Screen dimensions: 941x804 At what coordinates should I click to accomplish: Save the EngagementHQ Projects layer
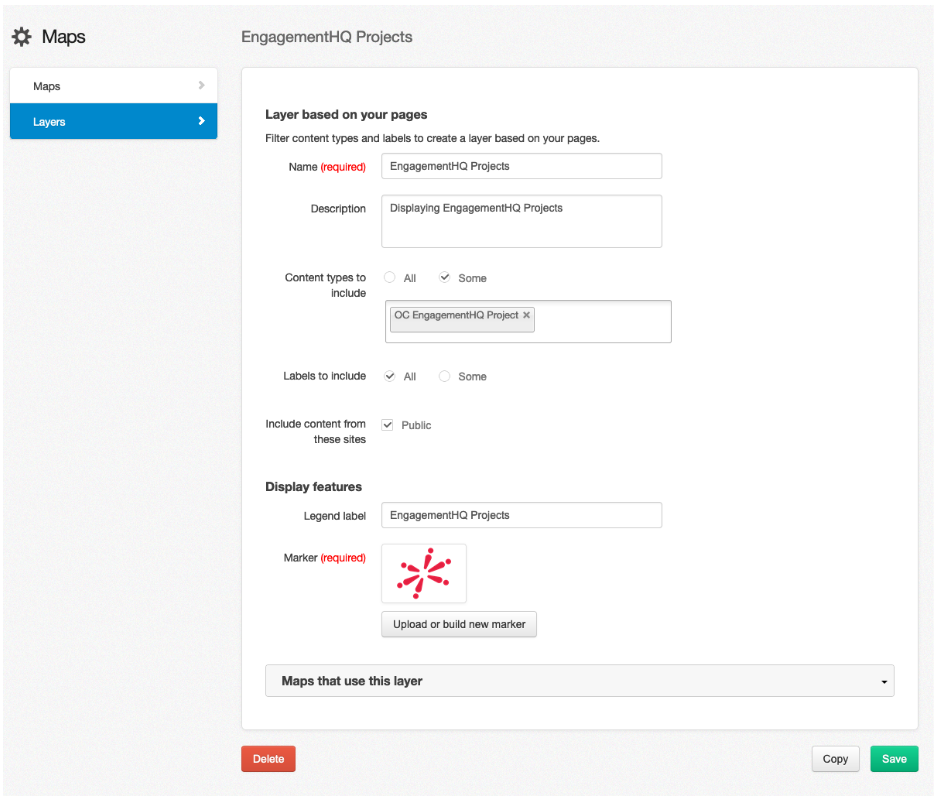point(893,758)
